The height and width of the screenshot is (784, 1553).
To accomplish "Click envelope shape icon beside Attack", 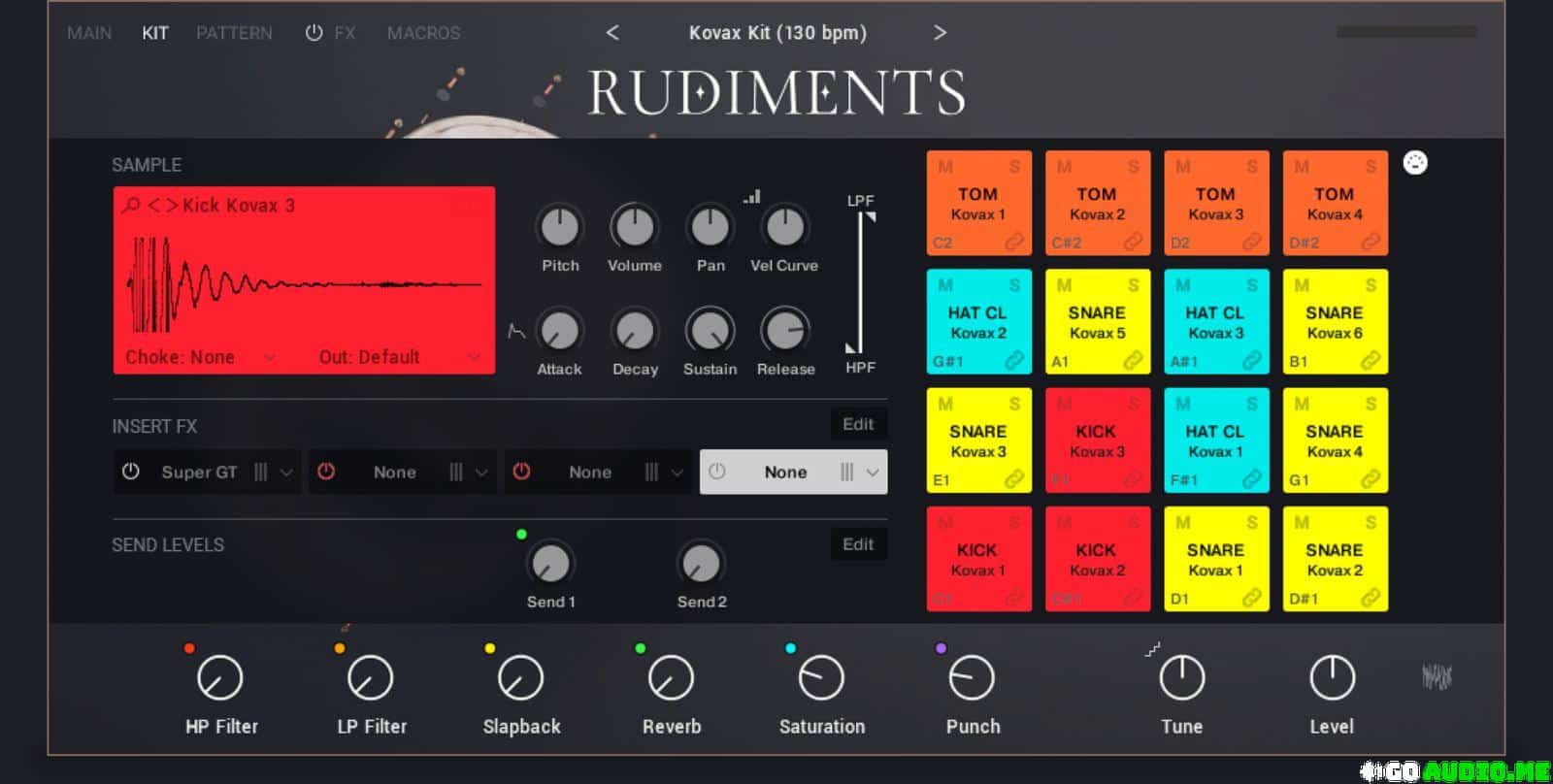I will coord(516,332).
